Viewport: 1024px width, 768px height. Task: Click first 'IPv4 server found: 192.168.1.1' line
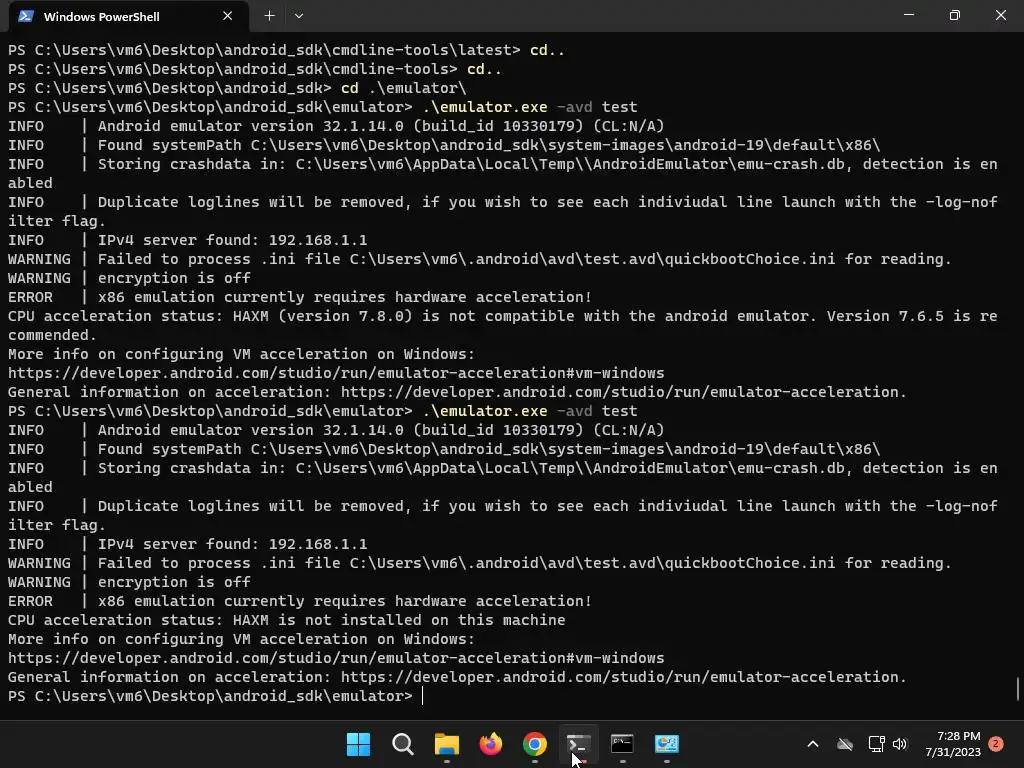coord(232,240)
